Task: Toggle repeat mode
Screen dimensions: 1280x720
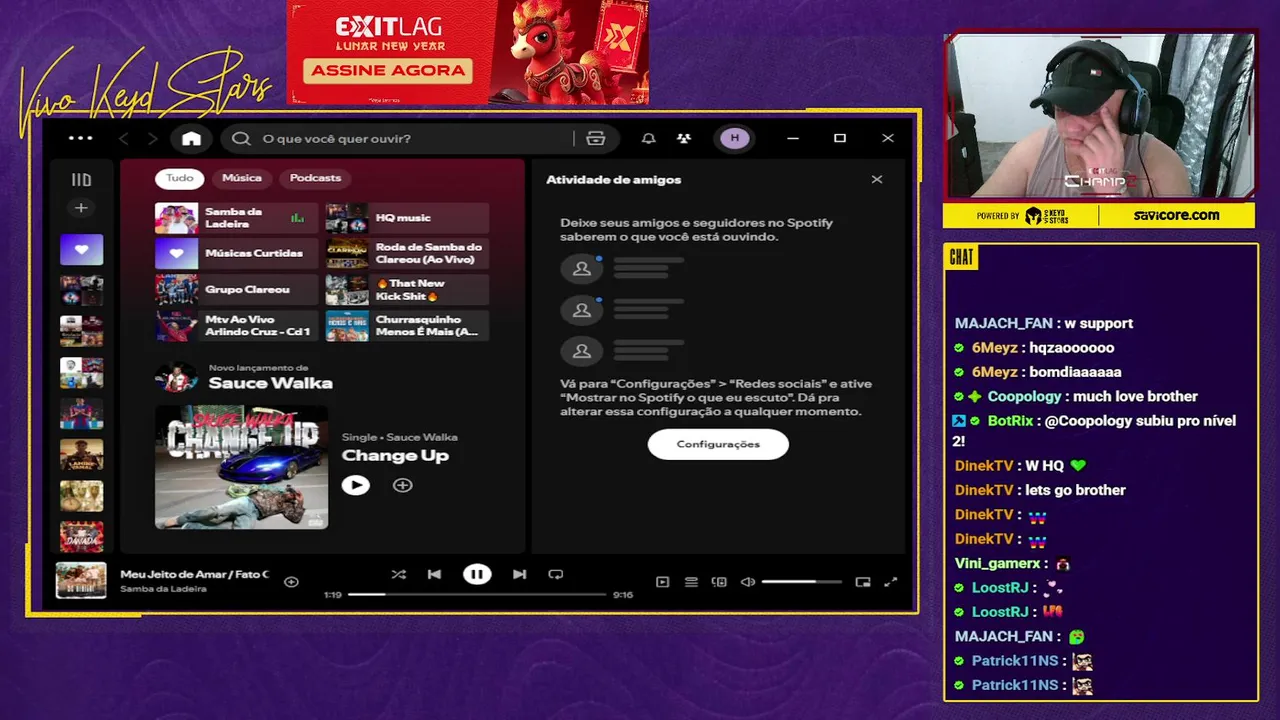Action: point(556,574)
